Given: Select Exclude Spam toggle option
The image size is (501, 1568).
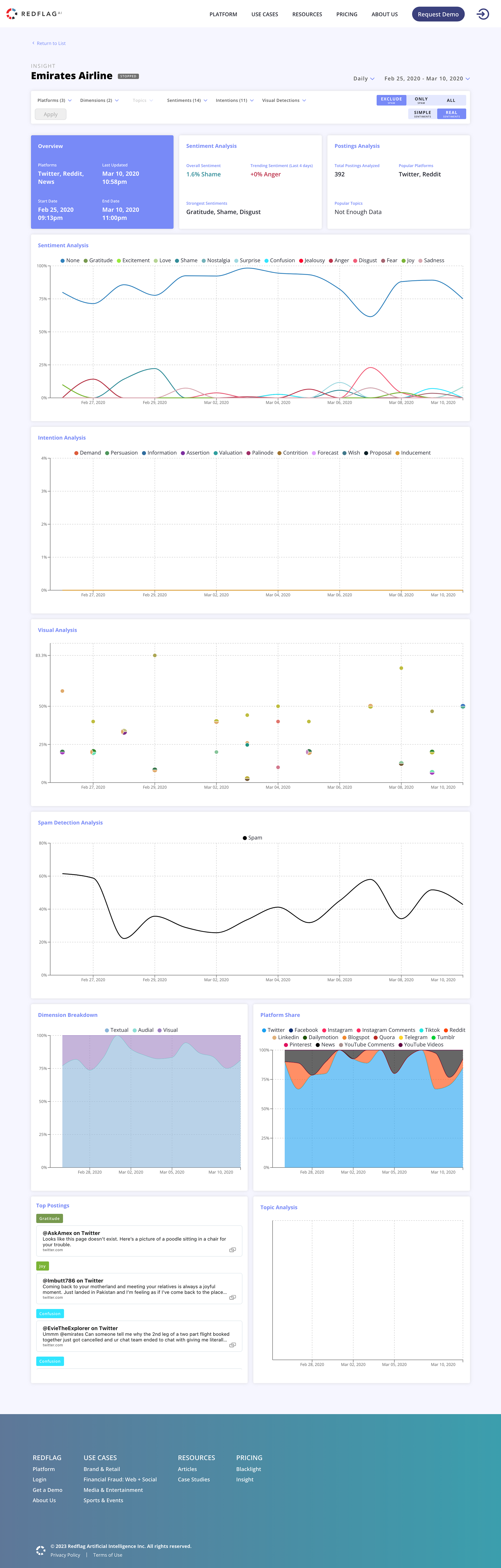Looking at the screenshot, I should [x=391, y=100].
